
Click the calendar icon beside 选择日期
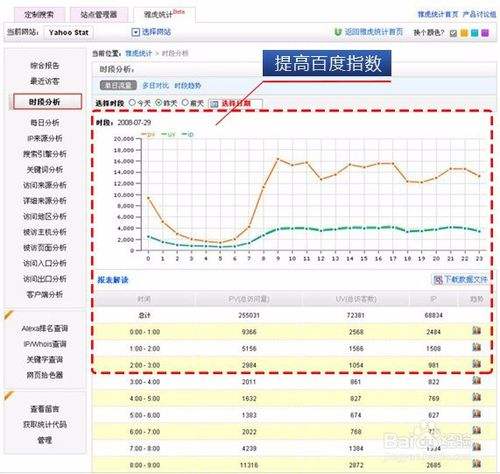pyautogui.click(x=214, y=104)
